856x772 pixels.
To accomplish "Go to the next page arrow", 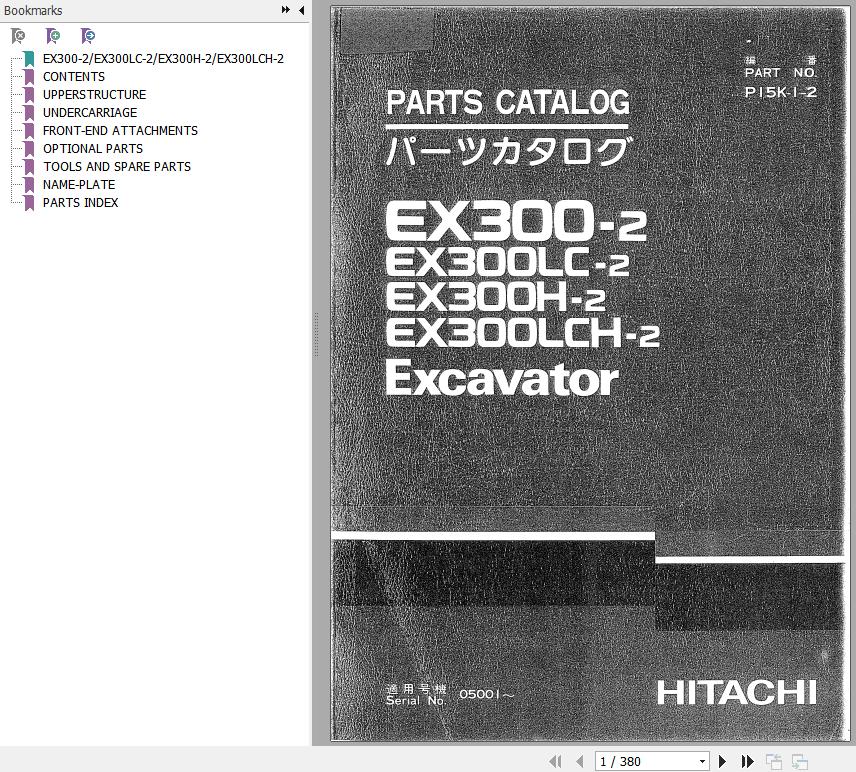I will click(722, 761).
